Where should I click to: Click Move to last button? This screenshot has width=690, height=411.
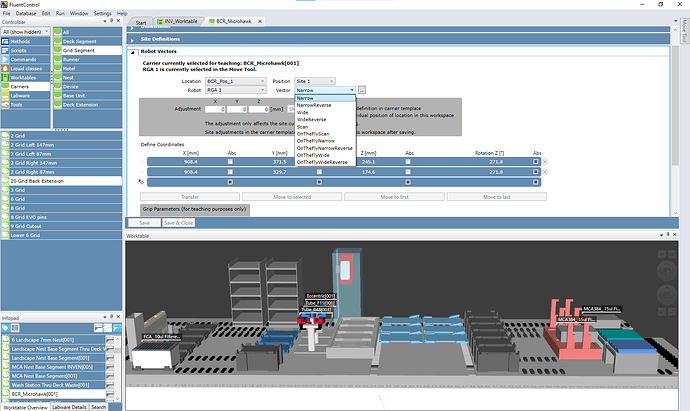497,197
